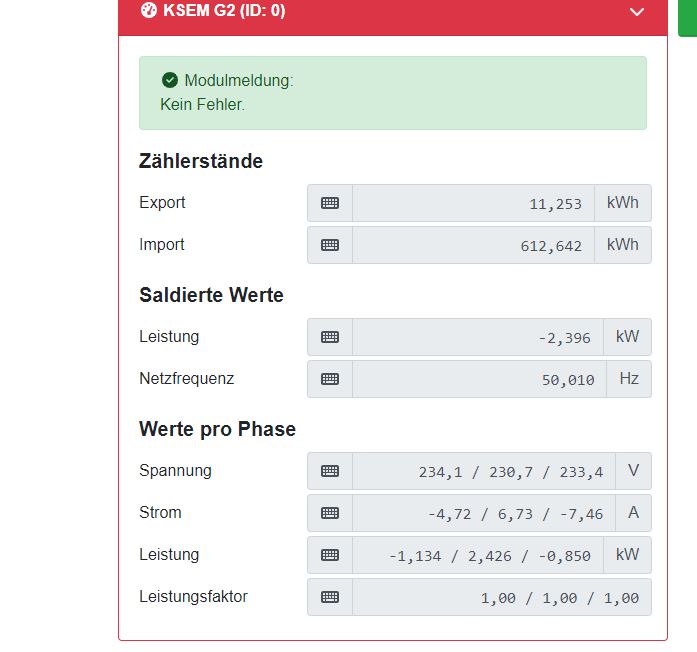Viewport: 697px width, 652px height.
Task: Click the gauge icon before KSEM G2
Action: [149, 11]
